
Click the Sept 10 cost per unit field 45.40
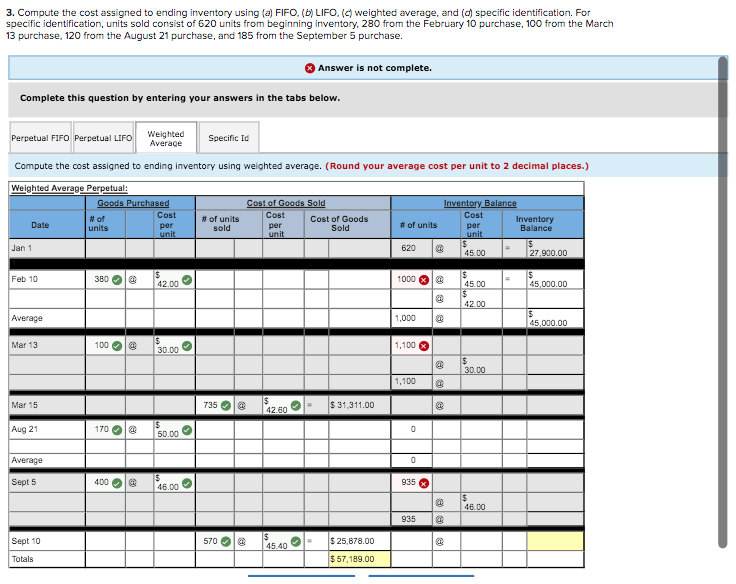tap(283, 541)
